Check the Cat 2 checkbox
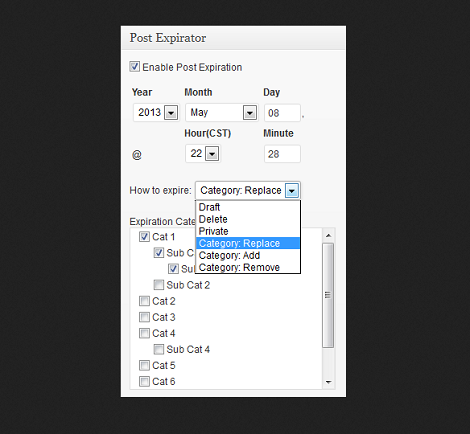The height and width of the screenshot is (434, 470). [x=144, y=301]
